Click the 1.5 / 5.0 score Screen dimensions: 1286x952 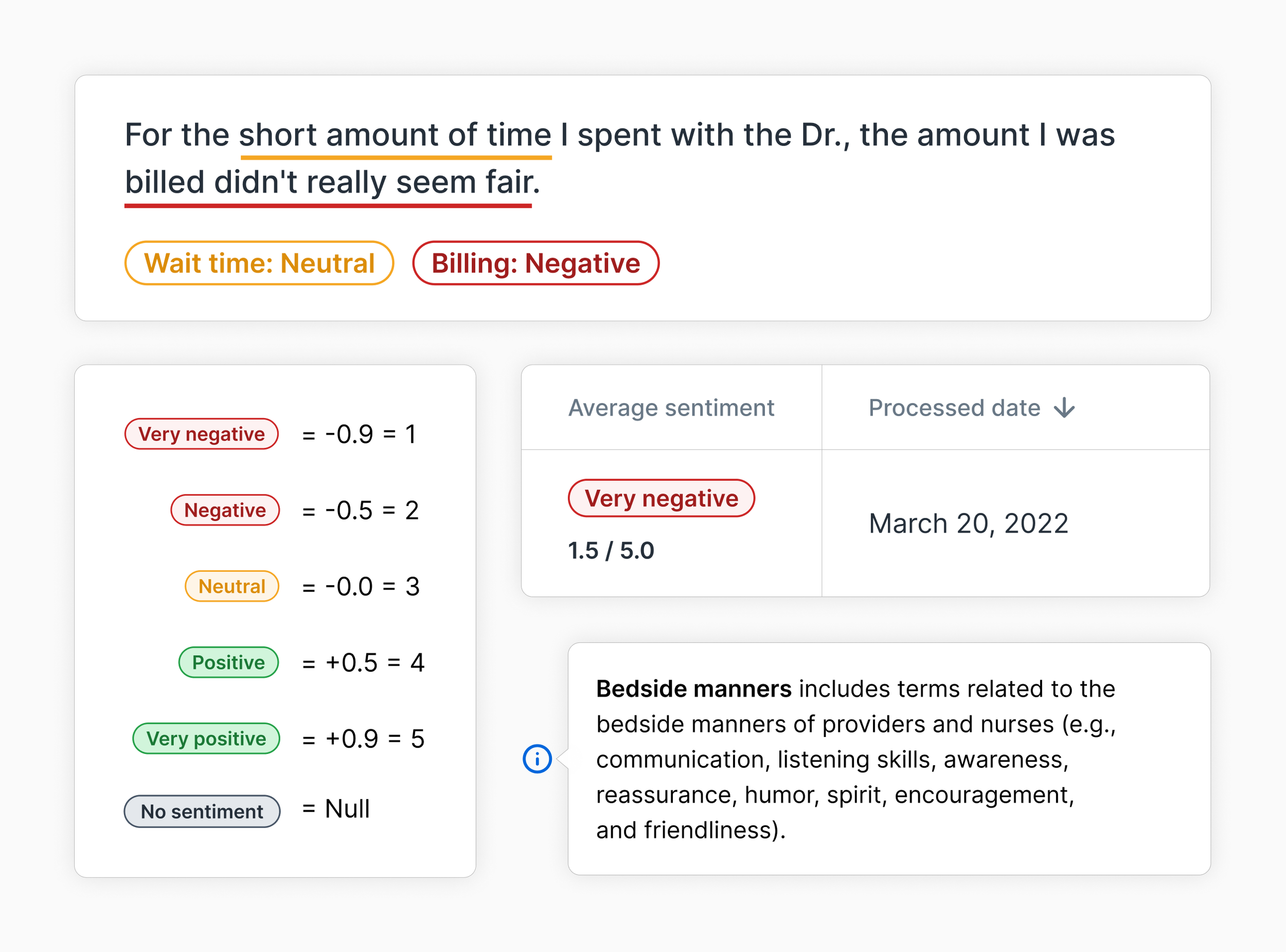(611, 550)
